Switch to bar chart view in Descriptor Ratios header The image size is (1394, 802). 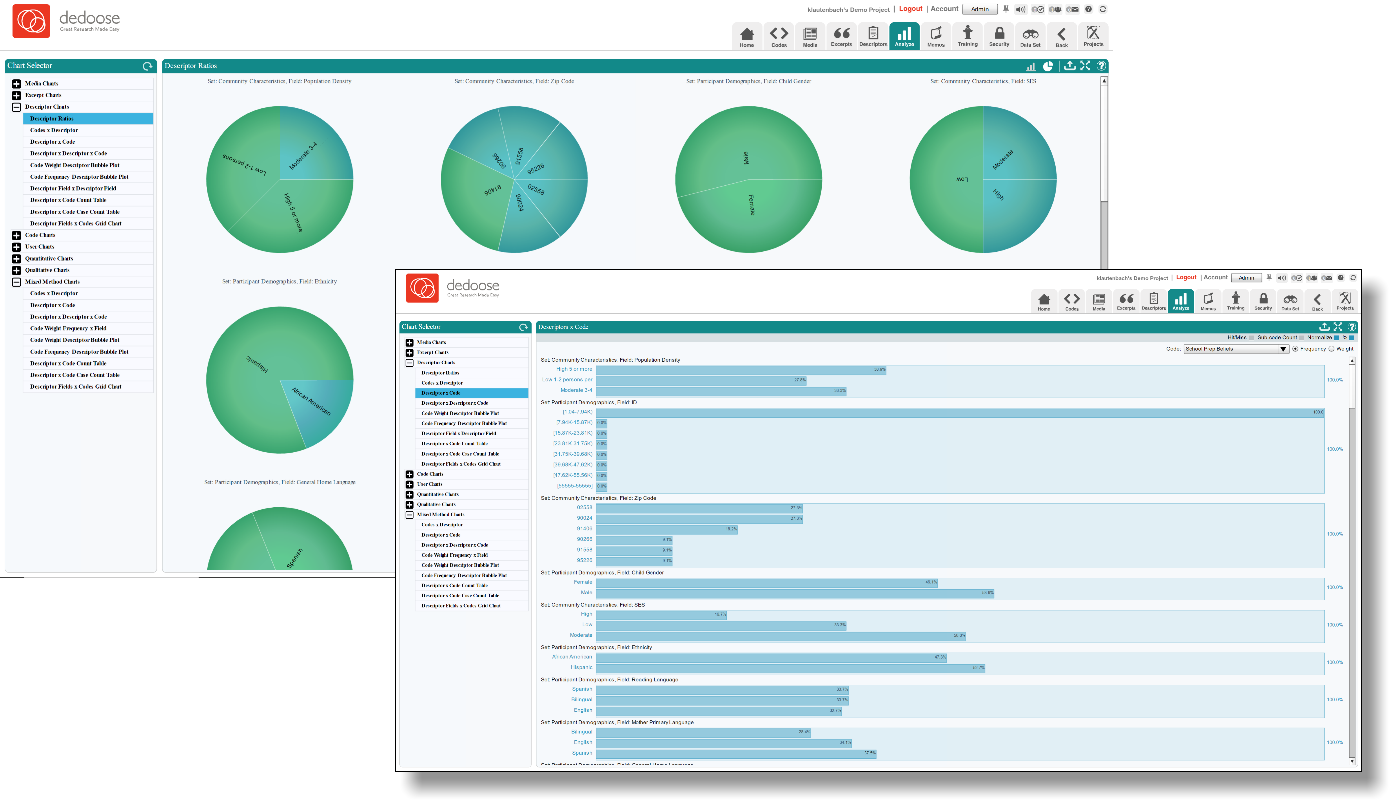[1031, 66]
